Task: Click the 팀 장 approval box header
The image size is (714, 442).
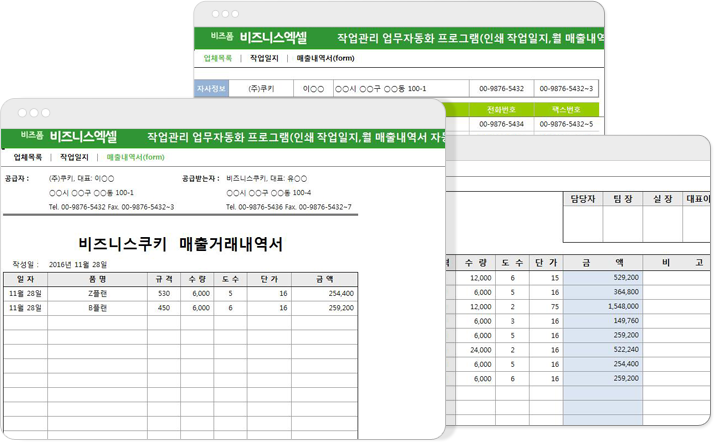Action: [622, 199]
